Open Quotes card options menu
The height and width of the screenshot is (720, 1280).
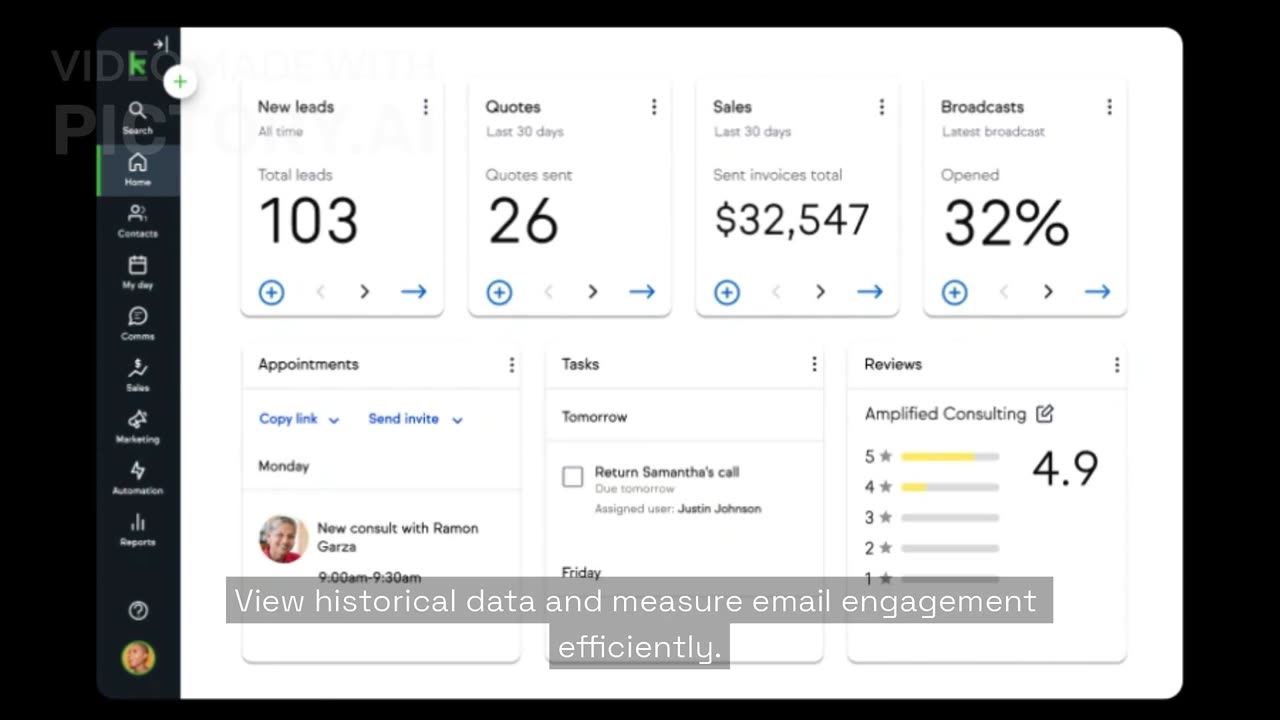click(x=654, y=107)
